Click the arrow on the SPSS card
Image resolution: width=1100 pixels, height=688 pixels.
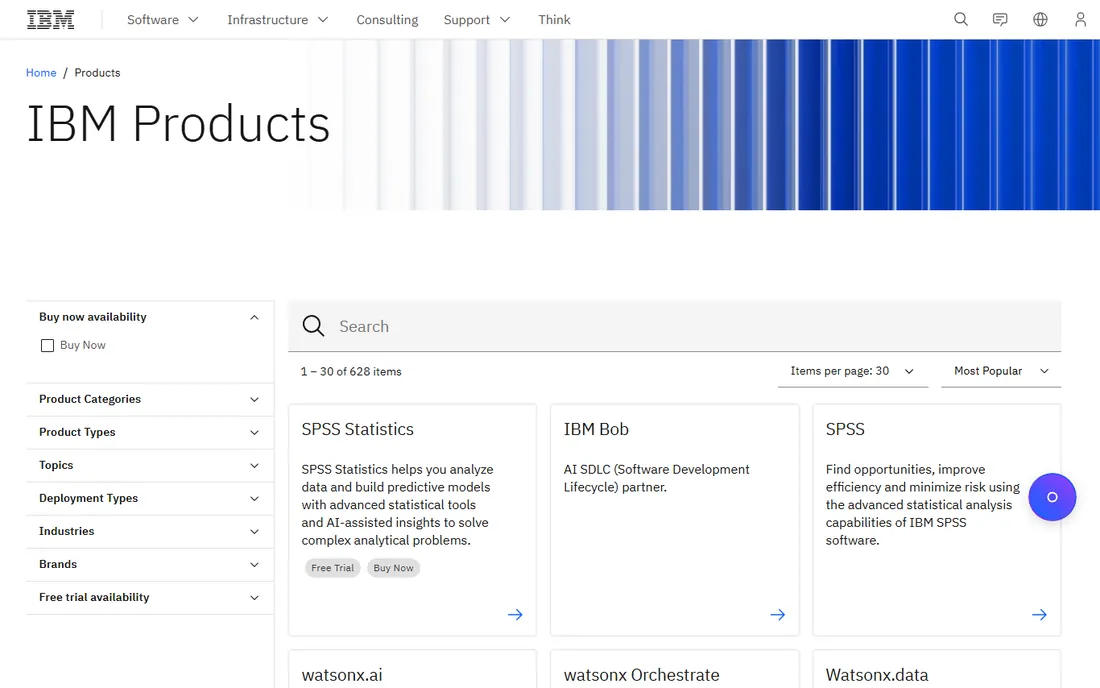tap(1039, 614)
